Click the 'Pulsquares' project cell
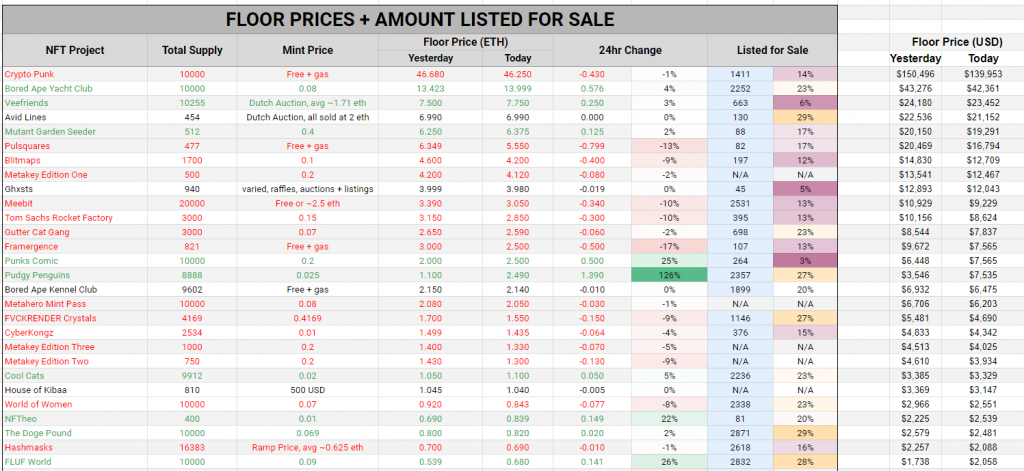 75,146
